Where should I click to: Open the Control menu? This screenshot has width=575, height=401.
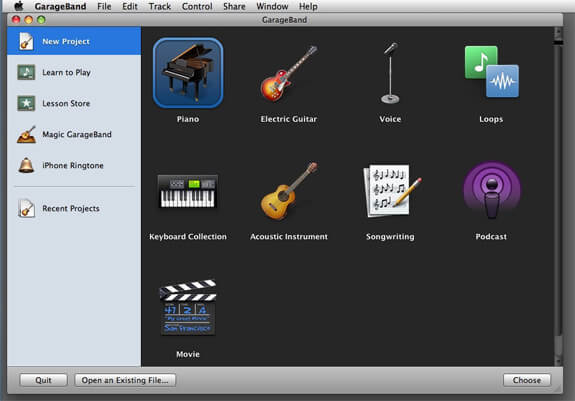pyautogui.click(x=197, y=6)
